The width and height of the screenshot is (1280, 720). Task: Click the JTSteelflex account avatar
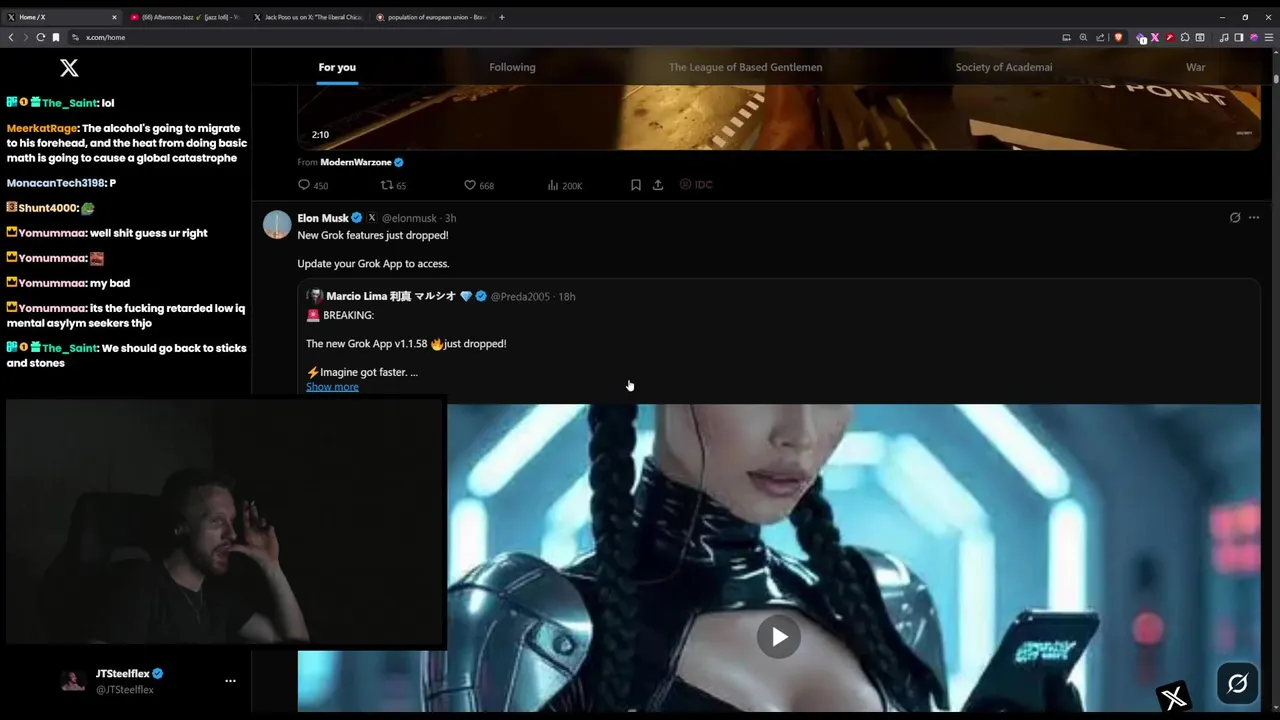pyautogui.click(x=73, y=681)
